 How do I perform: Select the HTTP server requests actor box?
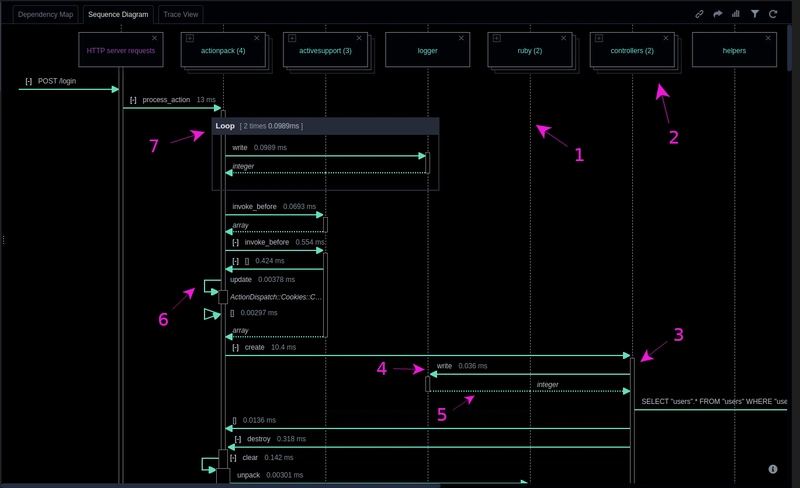tap(121, 50)
